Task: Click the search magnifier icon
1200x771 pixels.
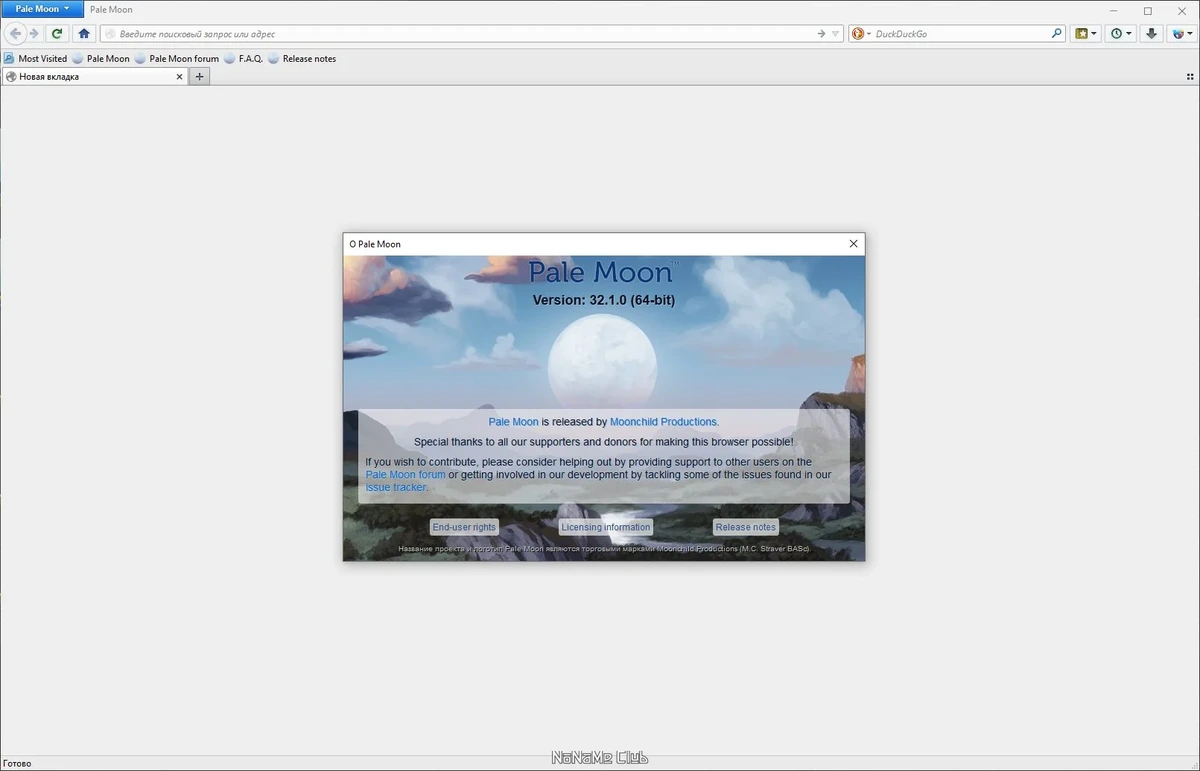Action: pos(1057,34)
